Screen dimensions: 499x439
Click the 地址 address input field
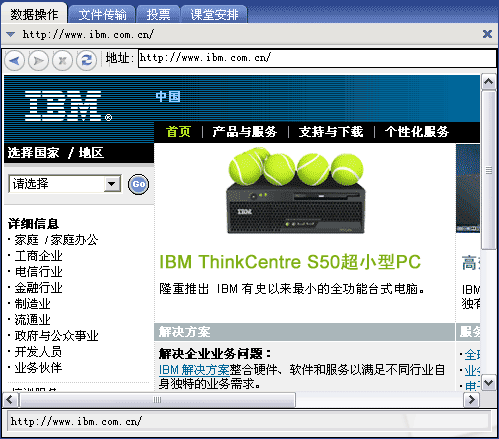tap(317, 58)
